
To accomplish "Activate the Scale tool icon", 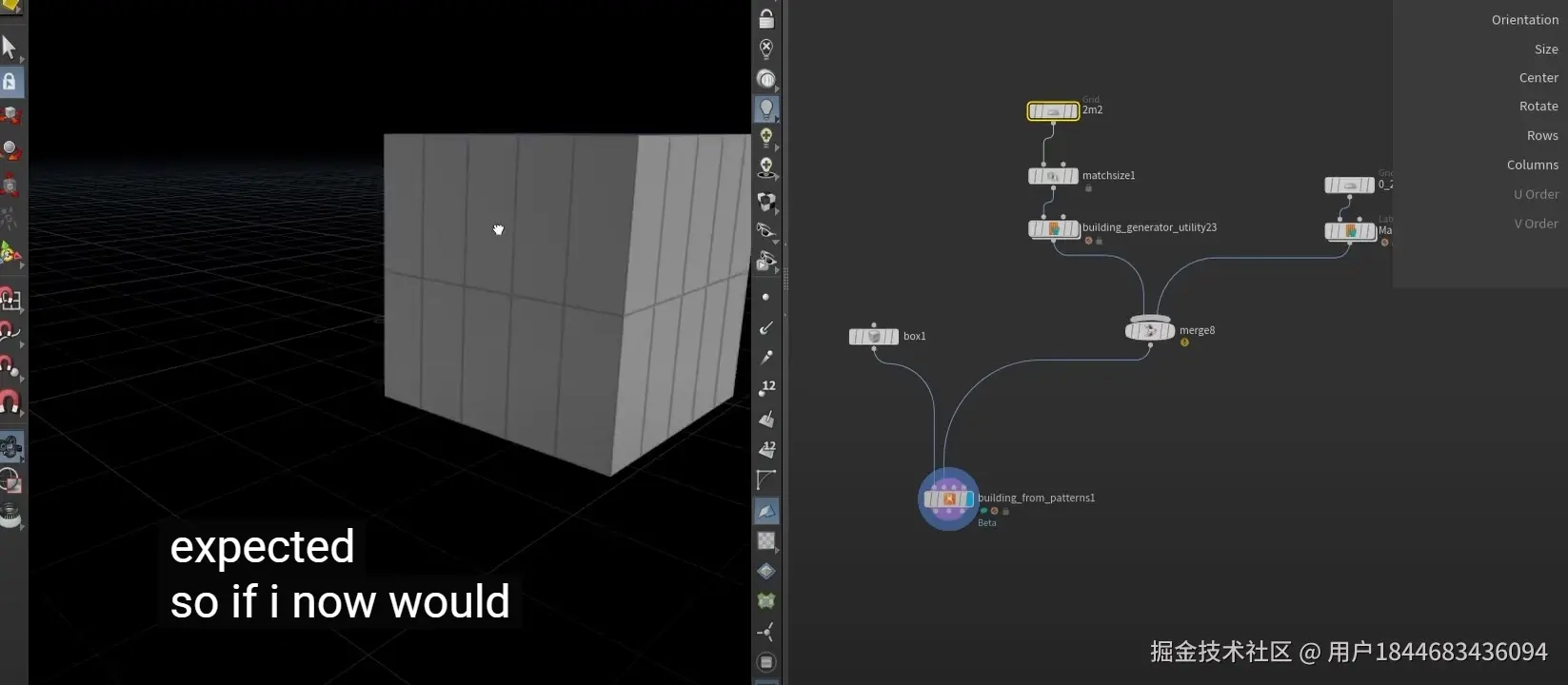I will click(10, 184).
